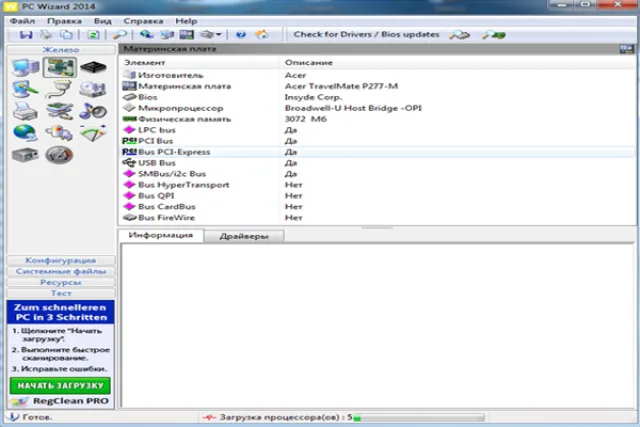Sort by the Элемент column header
This screenshot has width=640, height=427.
click(199, 62)
